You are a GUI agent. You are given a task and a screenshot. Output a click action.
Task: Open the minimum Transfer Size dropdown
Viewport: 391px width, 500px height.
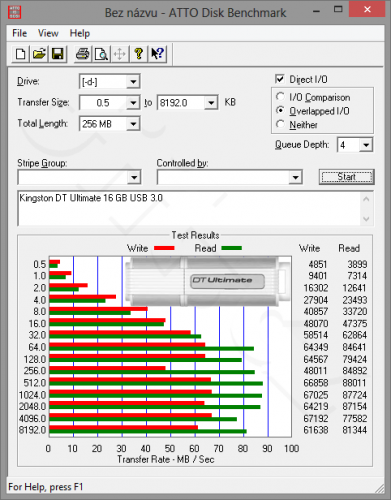[133, 103]
